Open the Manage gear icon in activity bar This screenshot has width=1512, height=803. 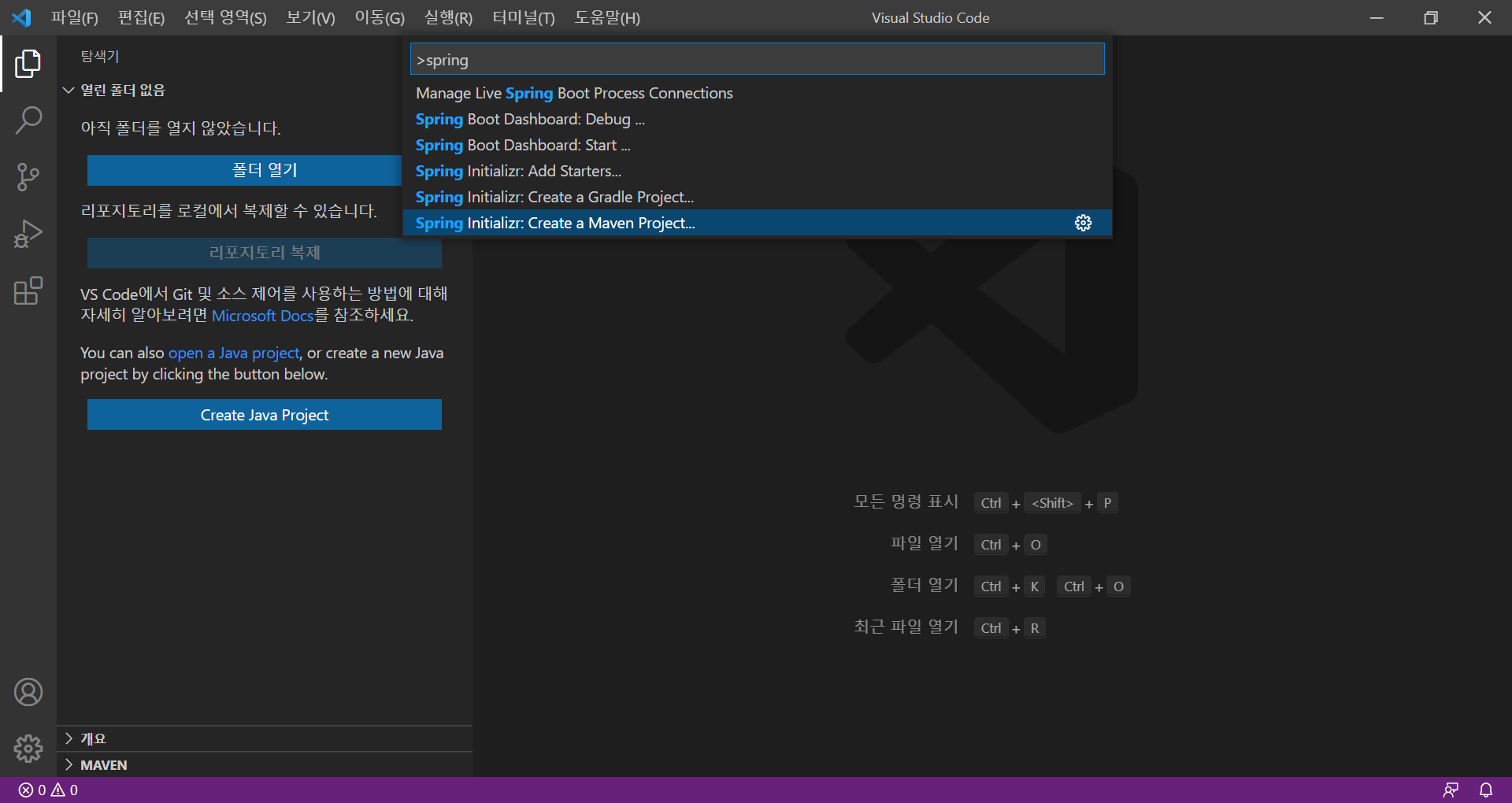28,749
